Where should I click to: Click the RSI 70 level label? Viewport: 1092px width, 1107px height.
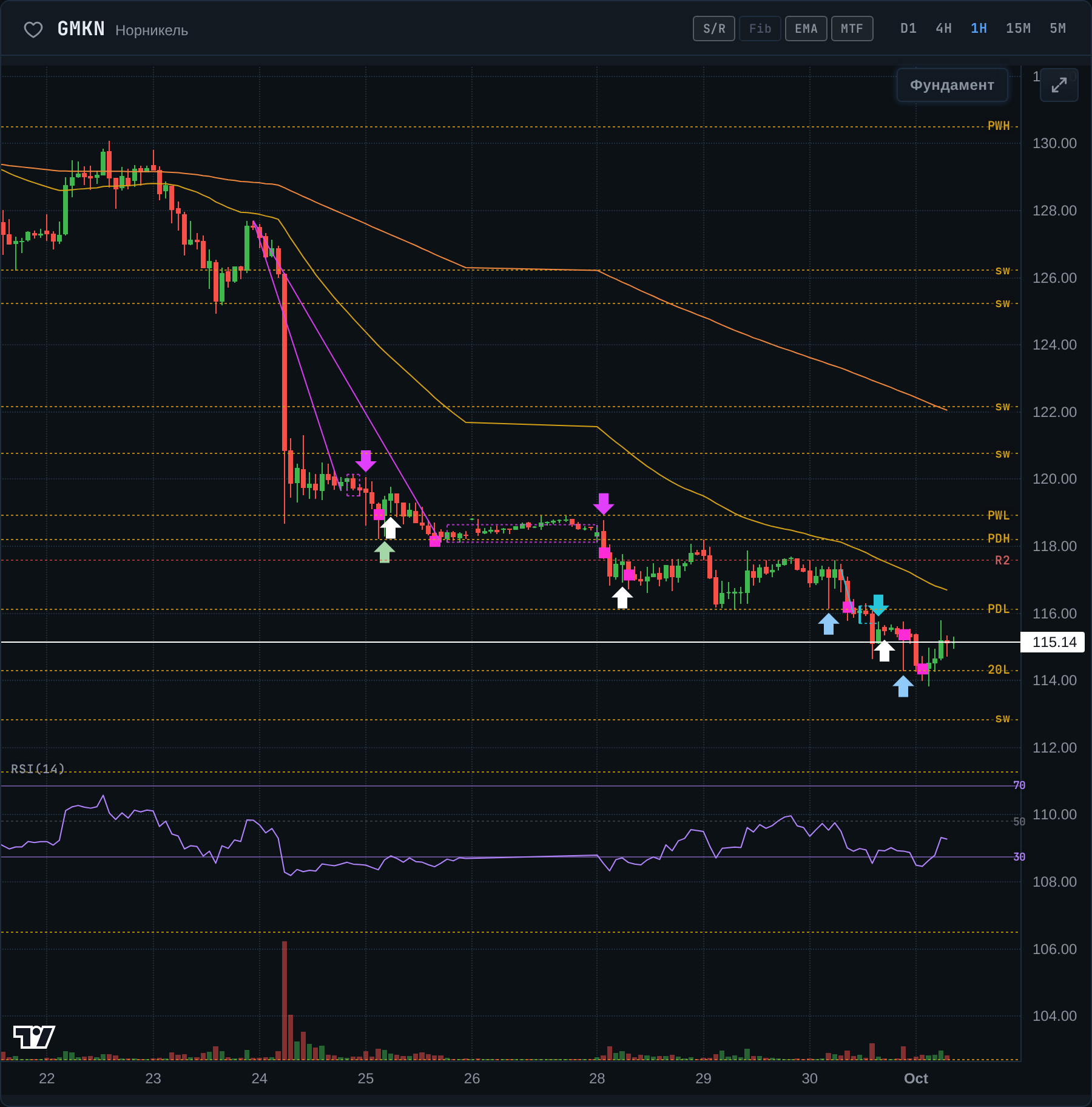tap(1019, 785)
